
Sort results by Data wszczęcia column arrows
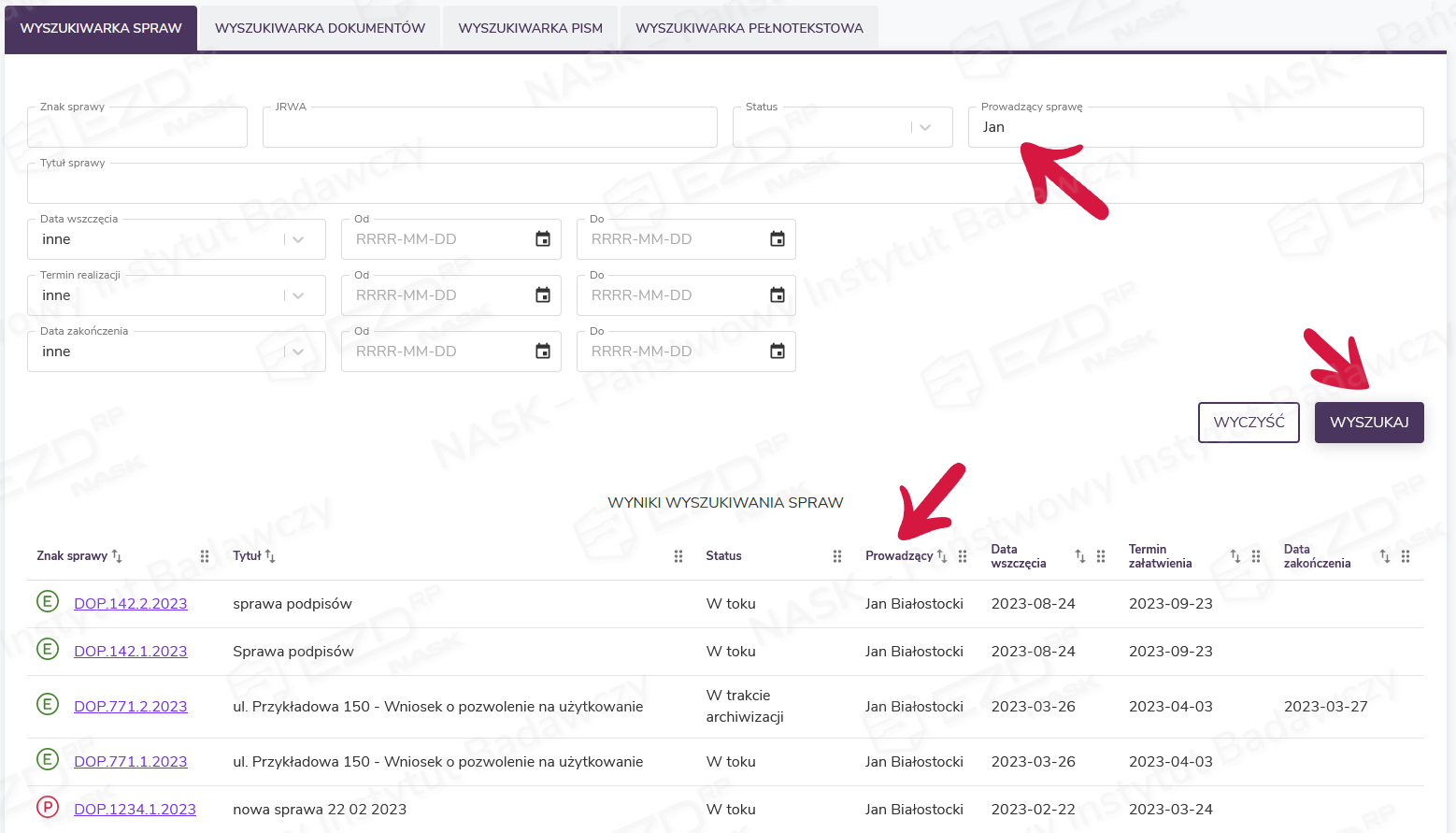[1080, 556]
